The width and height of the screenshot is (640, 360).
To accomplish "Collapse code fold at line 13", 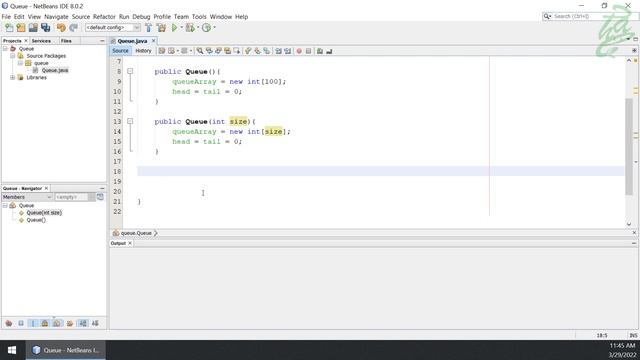I will coord(130,121).
